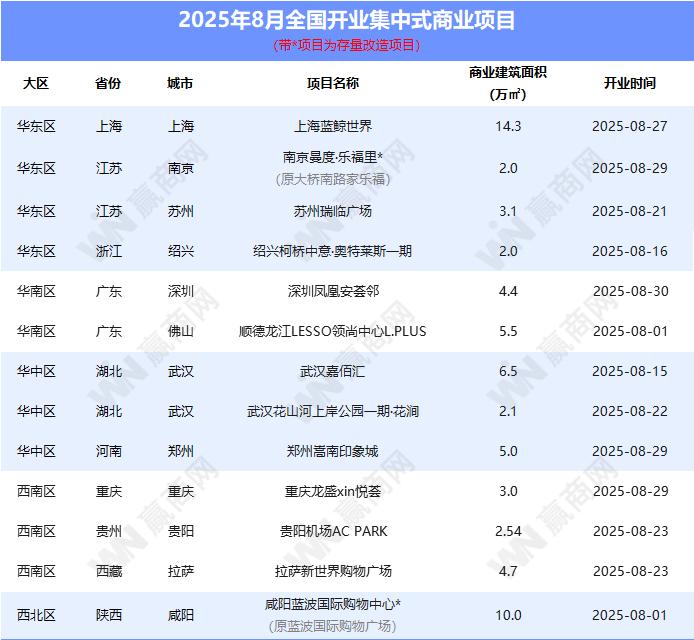The image size is (694, 640).
Task: Click the table title 2025年8月全国开业集中式商业项目
Action: coord(347,19)
